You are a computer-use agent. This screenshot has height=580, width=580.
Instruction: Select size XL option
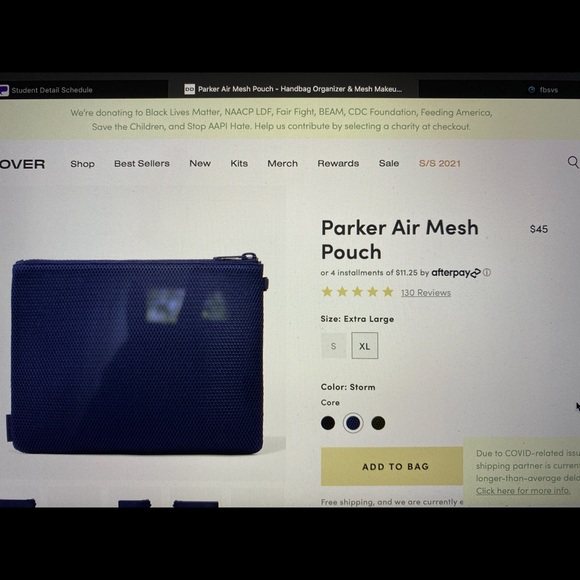[365, 346]
